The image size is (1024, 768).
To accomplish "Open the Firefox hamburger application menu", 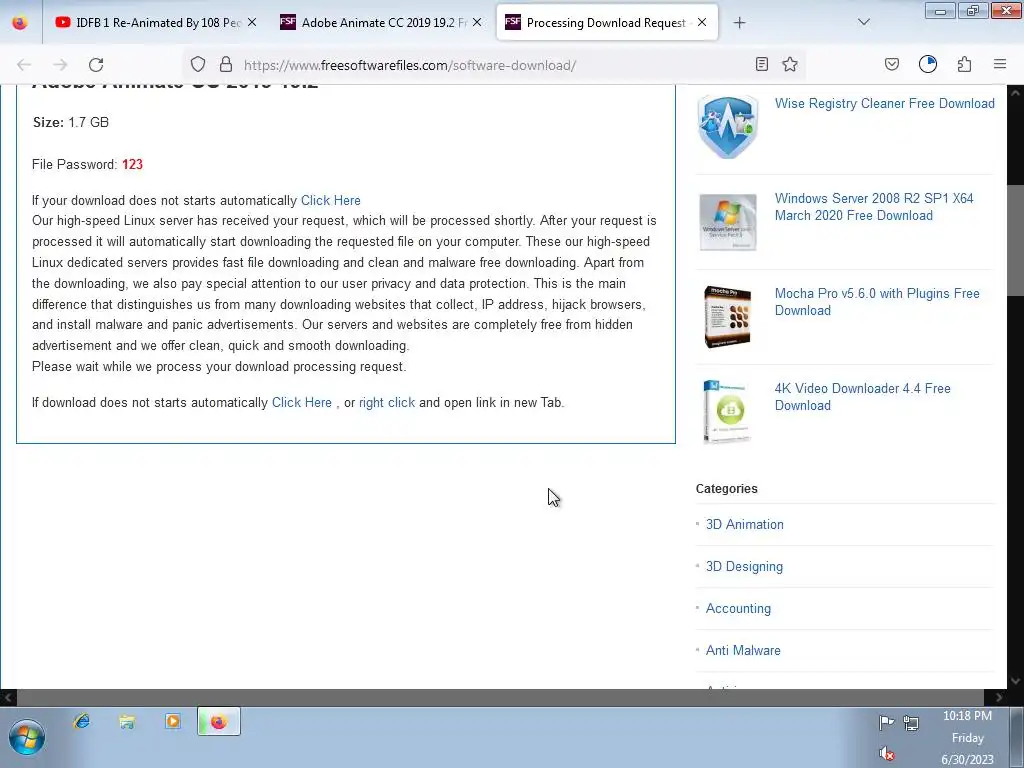I will click(1000, 64).
